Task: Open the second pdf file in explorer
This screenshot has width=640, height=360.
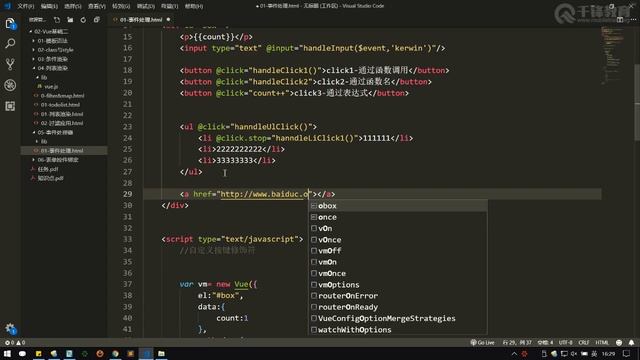Action: [x=50, y=178]
